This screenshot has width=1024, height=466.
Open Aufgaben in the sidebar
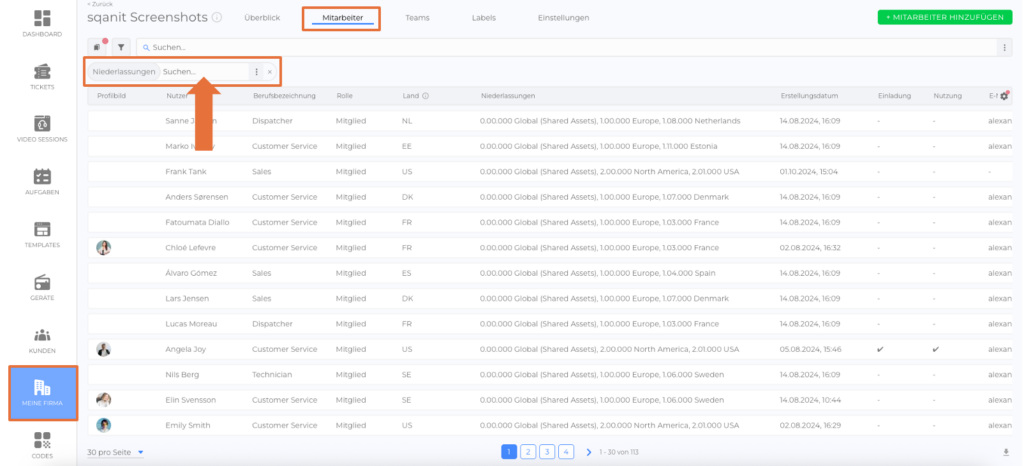click(42, 181)
